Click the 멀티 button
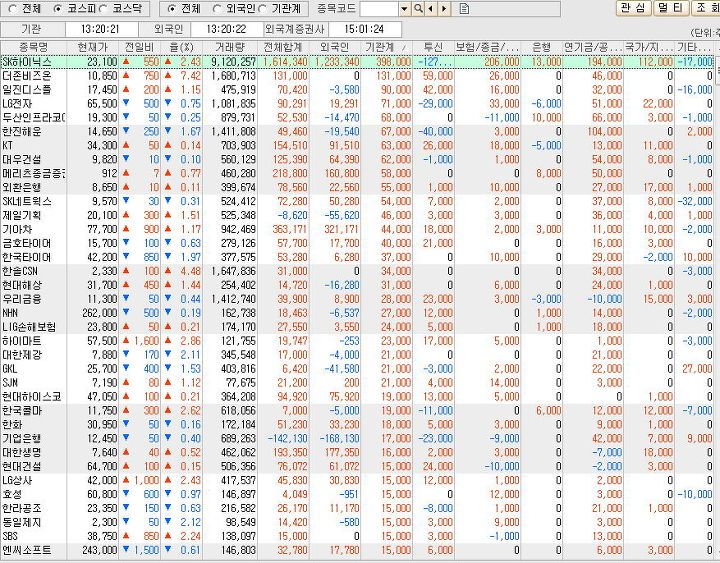Viewport: 720px width, 563px height. 670,7
